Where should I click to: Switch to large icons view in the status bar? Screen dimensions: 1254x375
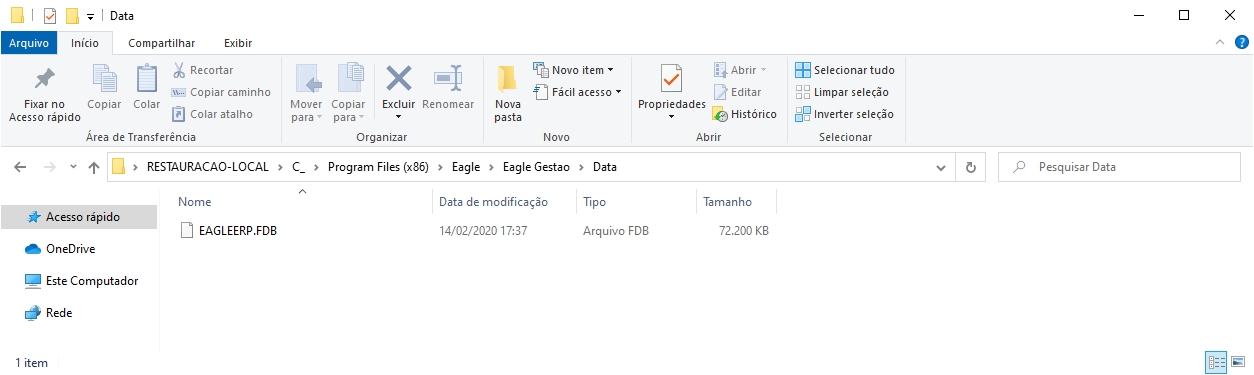click(1238, 362)
